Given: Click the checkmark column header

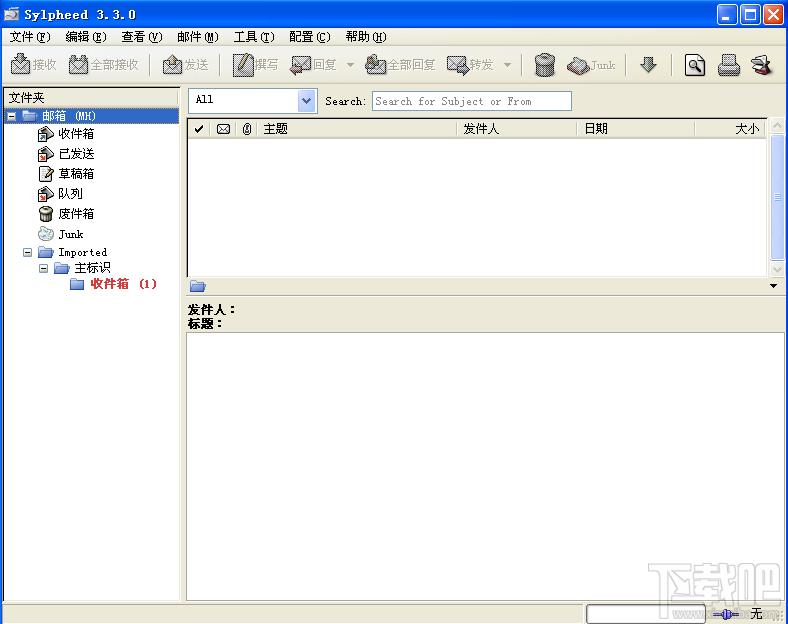Looking at the screenshot, I should point(199,129).
